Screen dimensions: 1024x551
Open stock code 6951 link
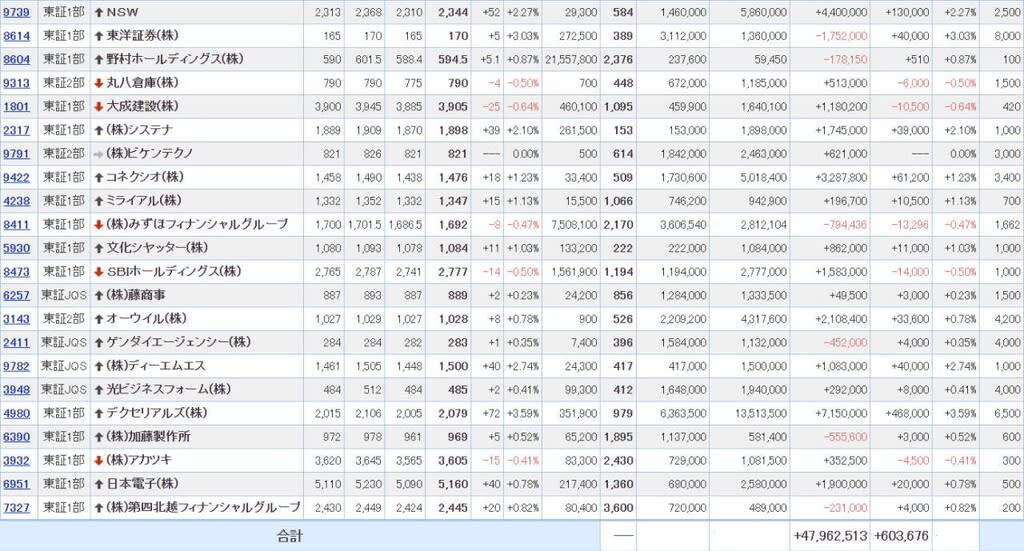16,484
